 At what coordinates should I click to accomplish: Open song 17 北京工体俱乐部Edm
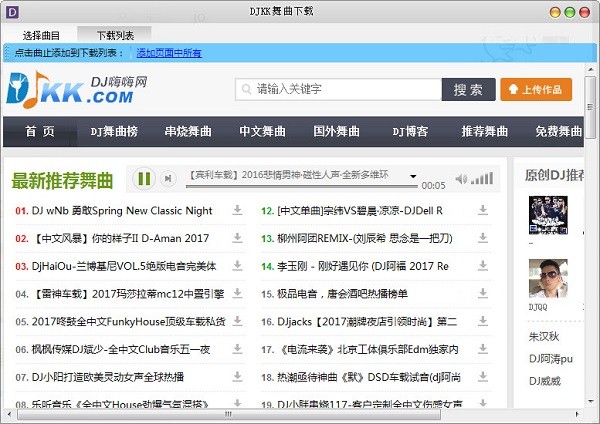point(370,349)
